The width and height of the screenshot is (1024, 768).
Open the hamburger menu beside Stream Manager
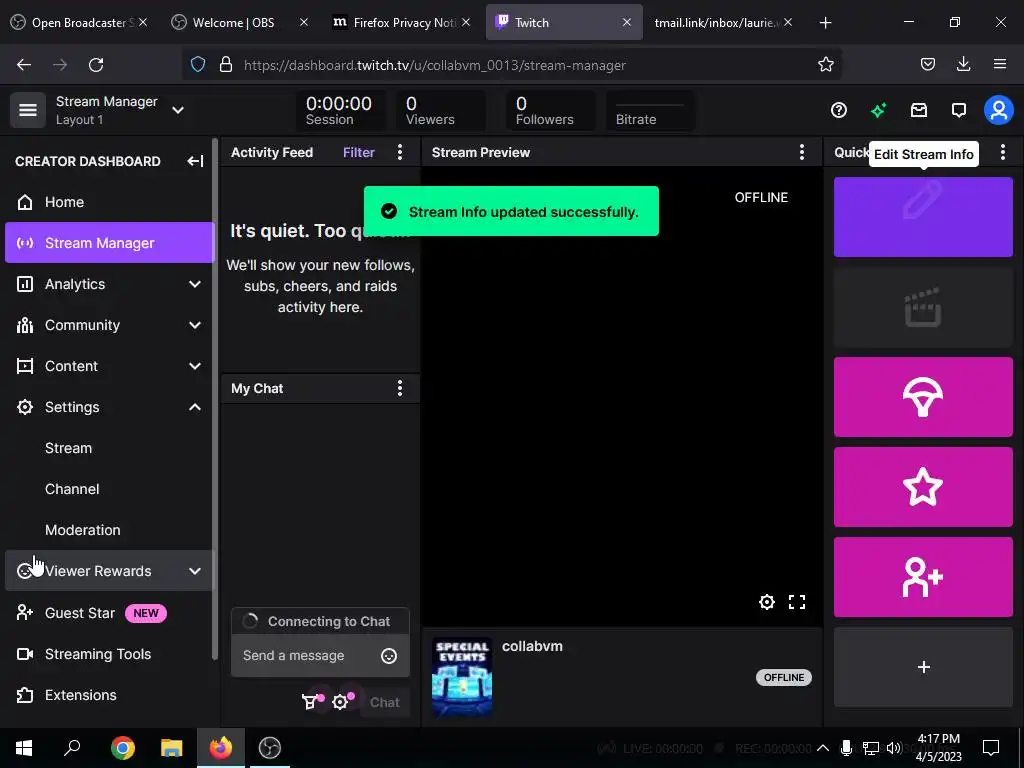27,110
